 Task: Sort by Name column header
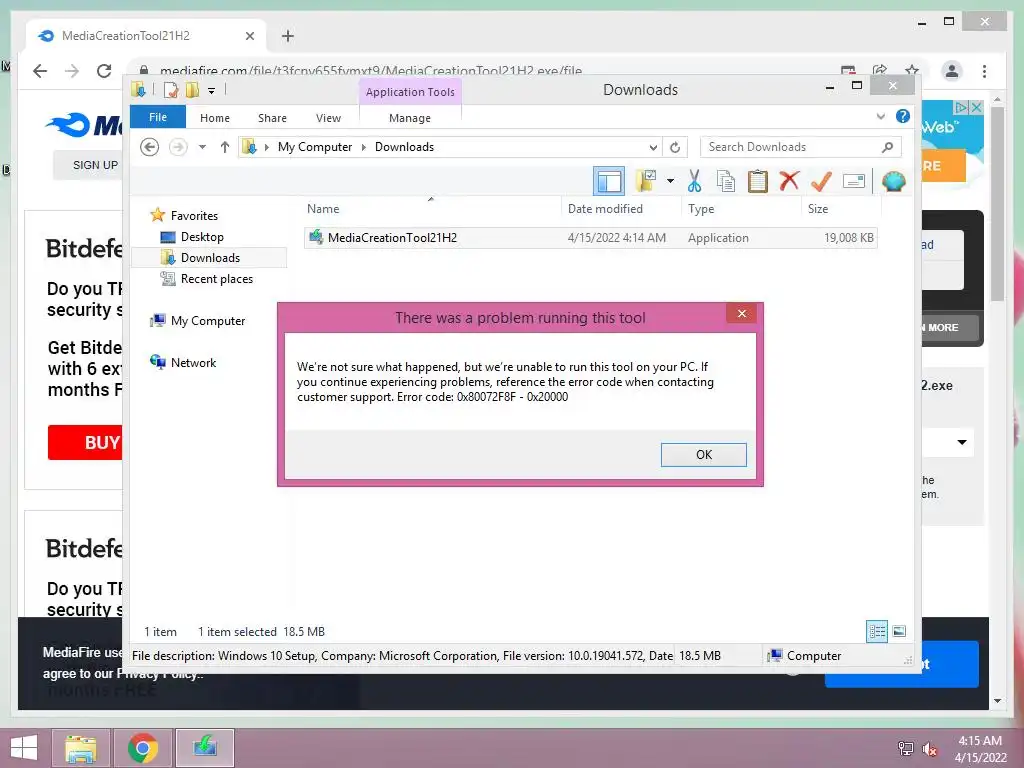(431, 209)
